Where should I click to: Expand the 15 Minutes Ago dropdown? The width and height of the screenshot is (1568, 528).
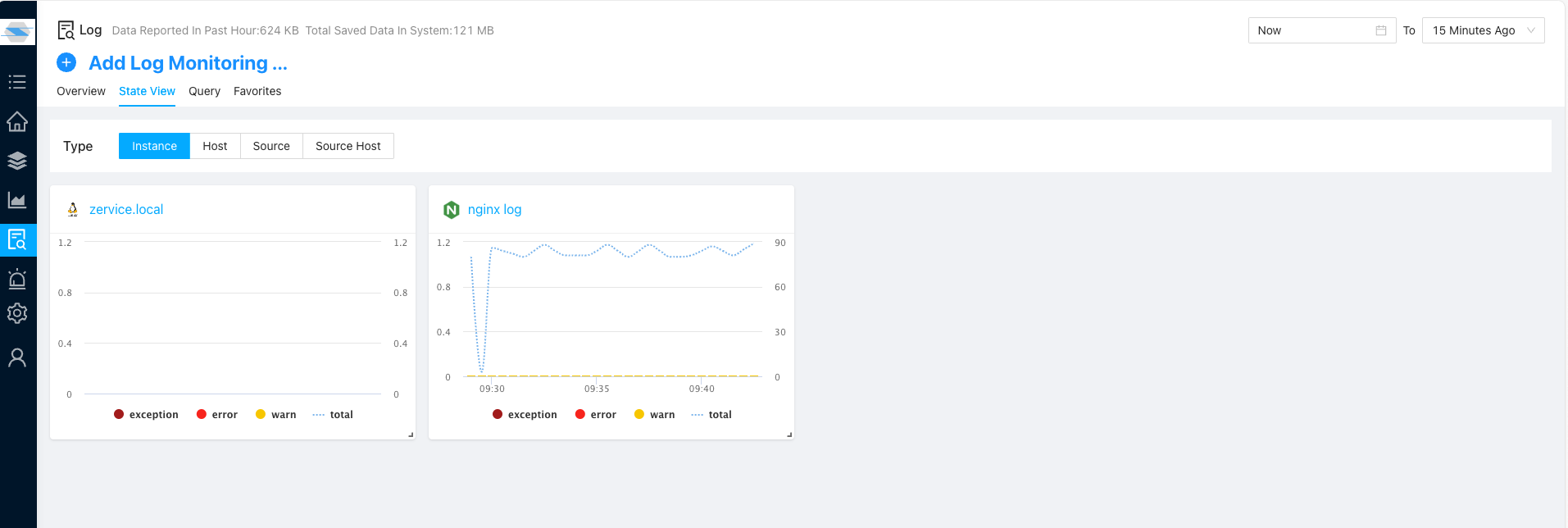(1483, 30)
